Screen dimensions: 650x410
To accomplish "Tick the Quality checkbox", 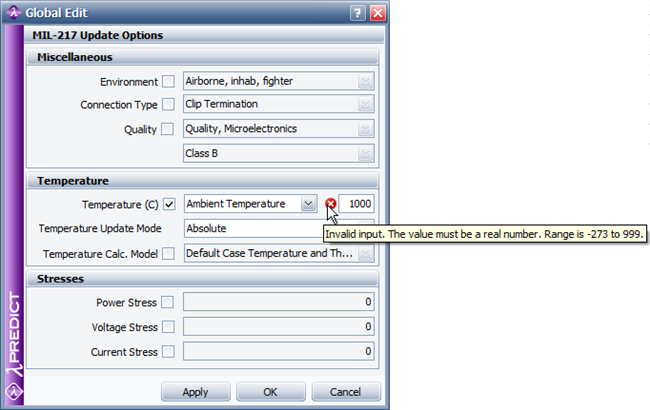I will coord(168,128).
